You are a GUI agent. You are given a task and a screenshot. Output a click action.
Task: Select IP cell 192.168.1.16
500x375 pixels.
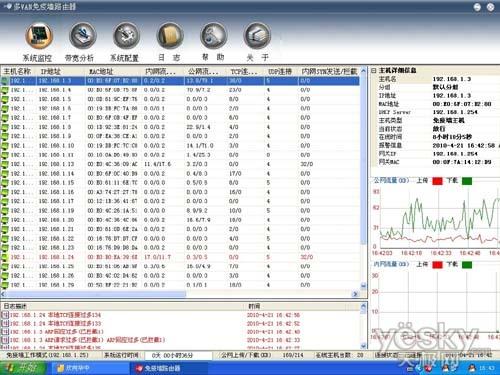tap(56, 192)
